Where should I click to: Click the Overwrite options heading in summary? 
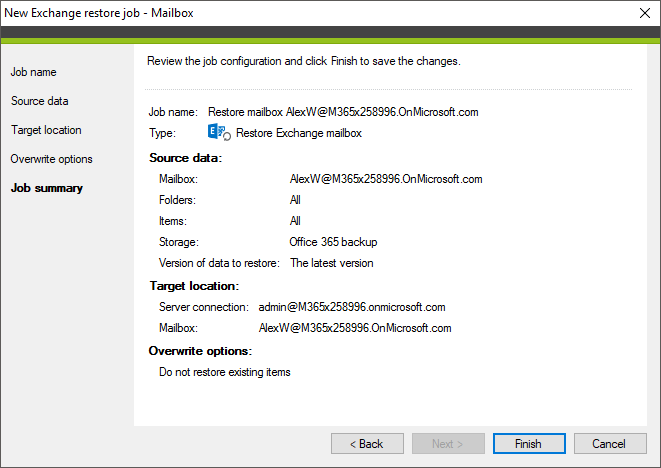pos(200,351)
